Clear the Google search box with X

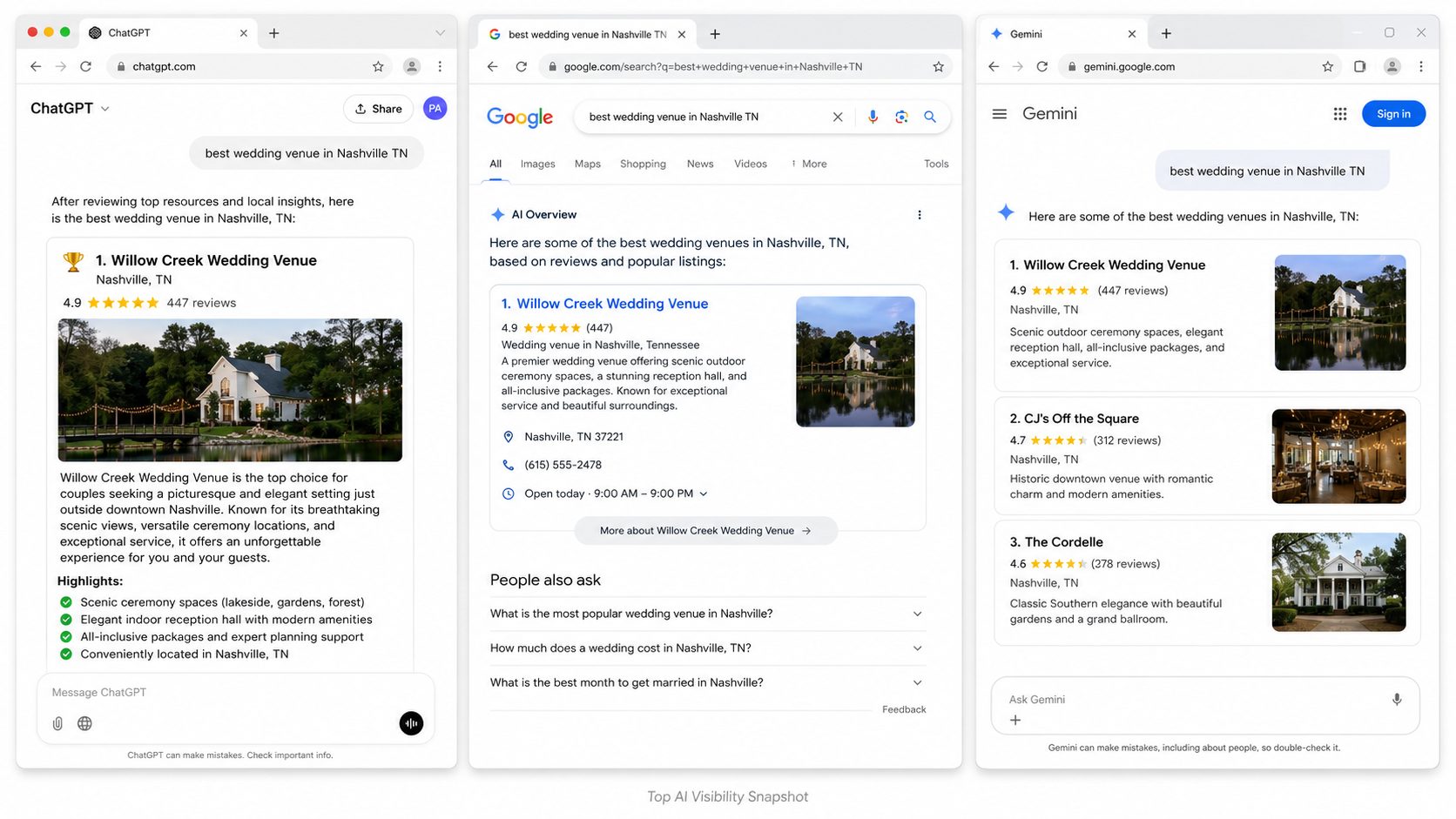[x=838, y=117]
